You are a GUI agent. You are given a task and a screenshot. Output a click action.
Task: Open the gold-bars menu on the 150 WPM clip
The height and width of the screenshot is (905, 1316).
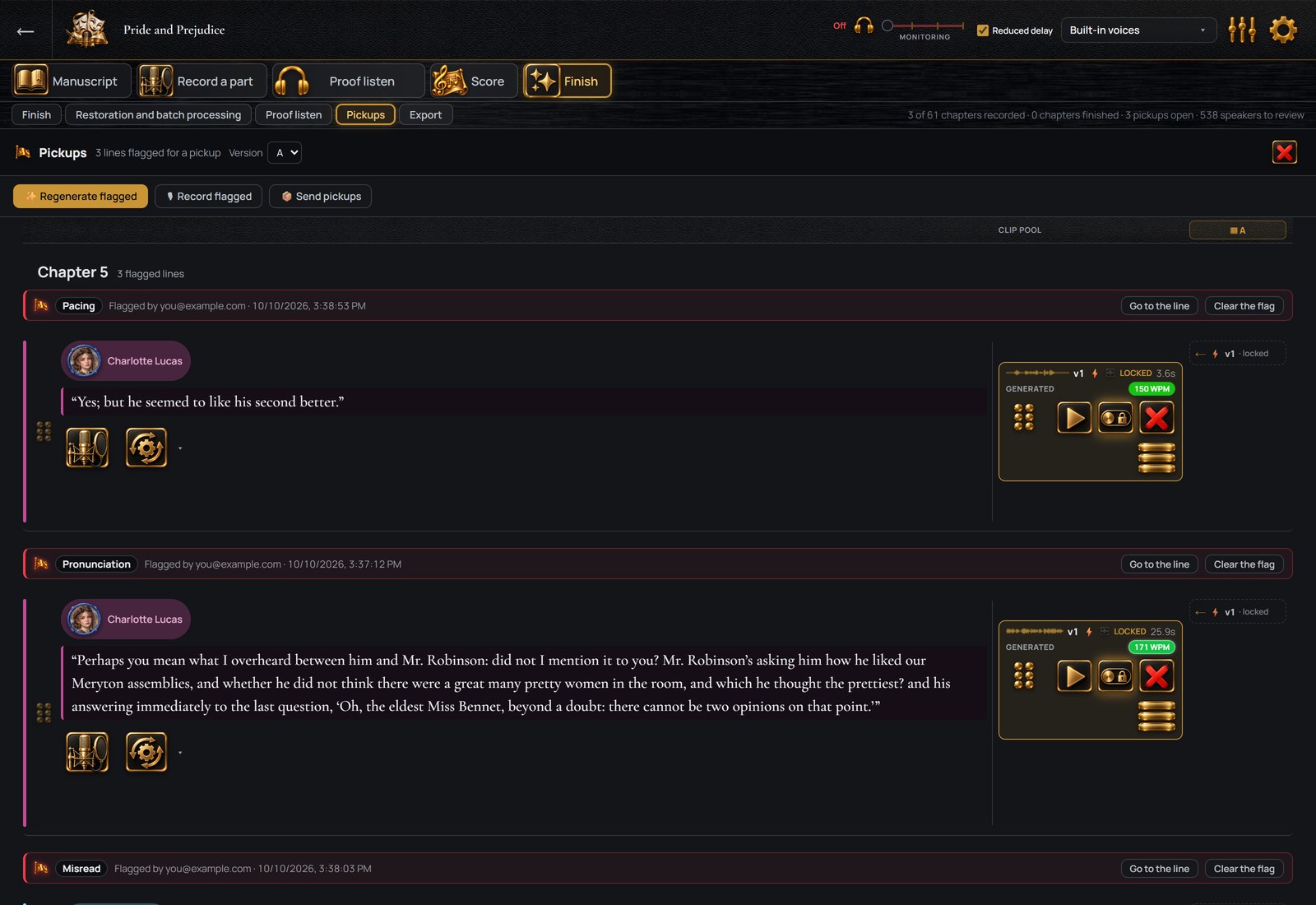(1156, 458)
